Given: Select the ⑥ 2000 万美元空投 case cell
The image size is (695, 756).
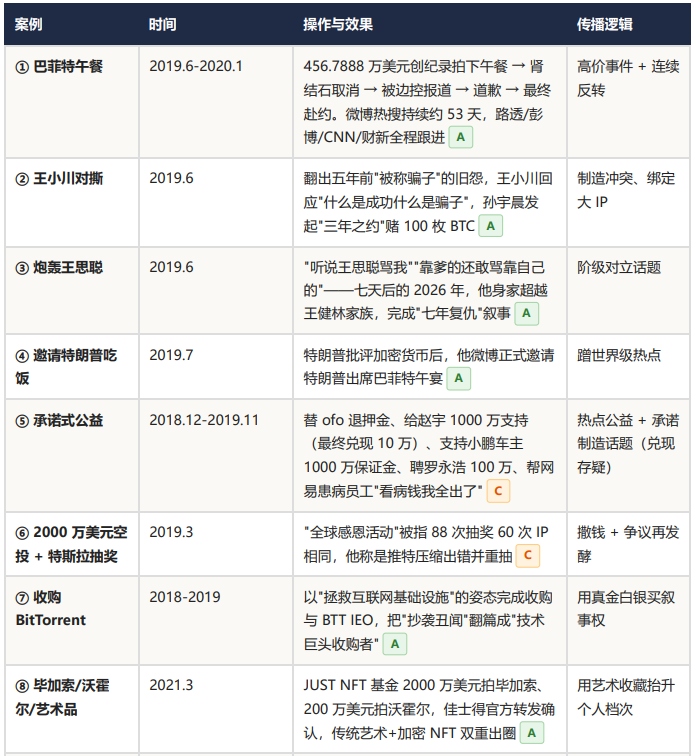Looking at the screenshot, I should click(x=72, y=544).
